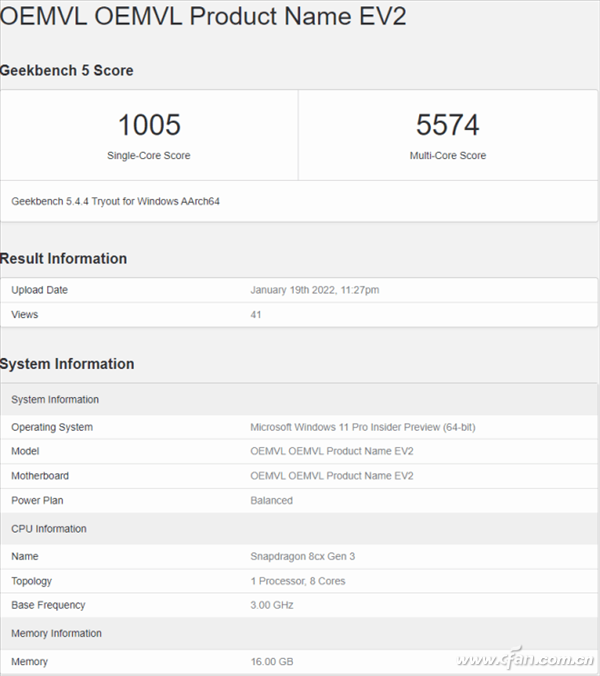
Task: Select the Single-Core Score label
Action: [x=149, y=156]
